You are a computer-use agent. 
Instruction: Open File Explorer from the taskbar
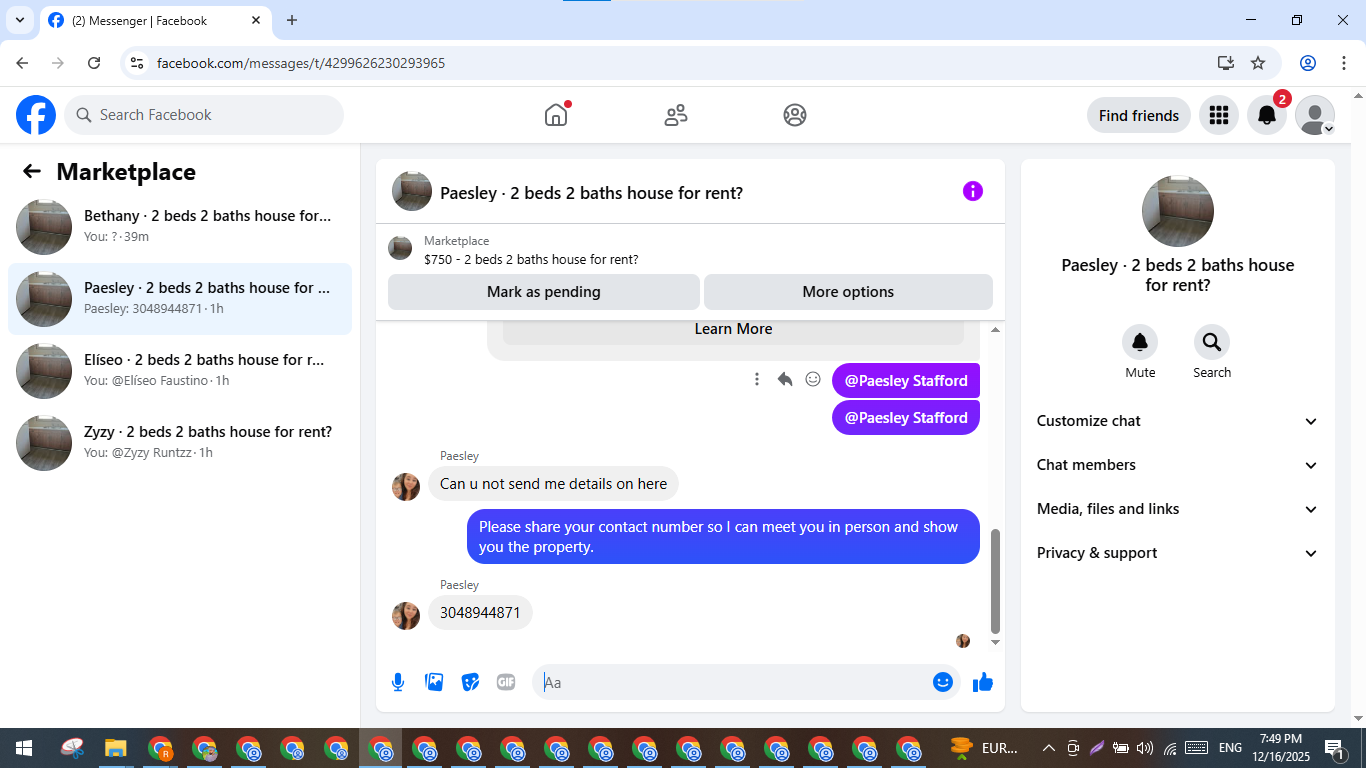[116, 747]
